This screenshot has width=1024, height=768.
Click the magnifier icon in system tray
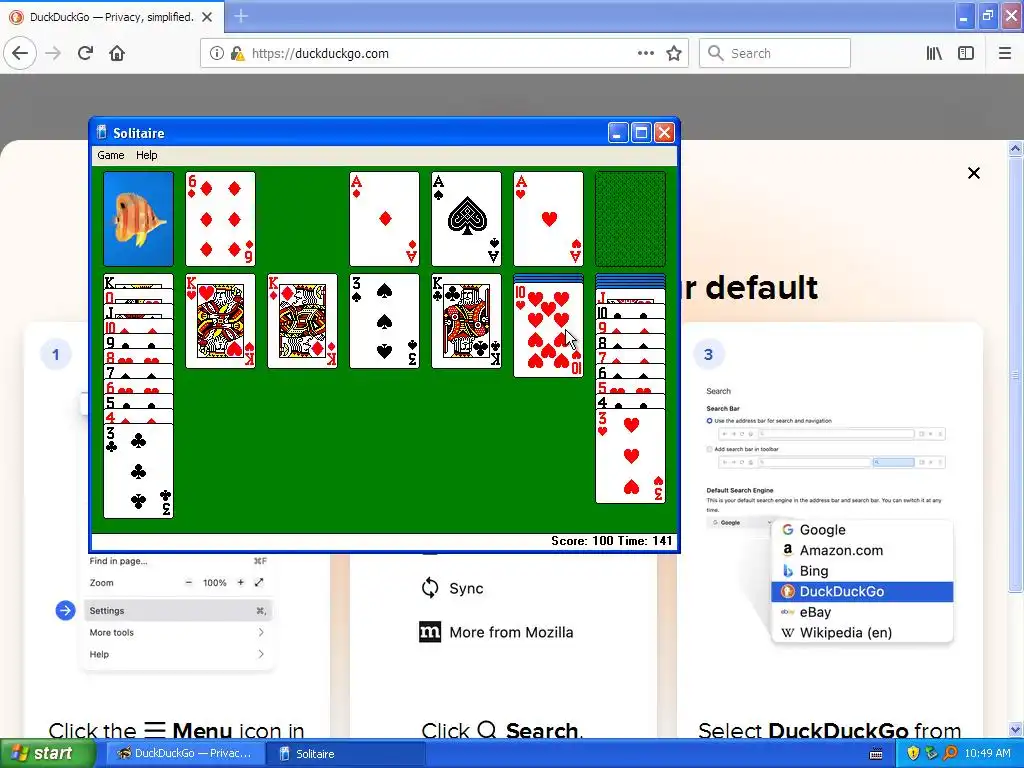[x=950, y=754]
